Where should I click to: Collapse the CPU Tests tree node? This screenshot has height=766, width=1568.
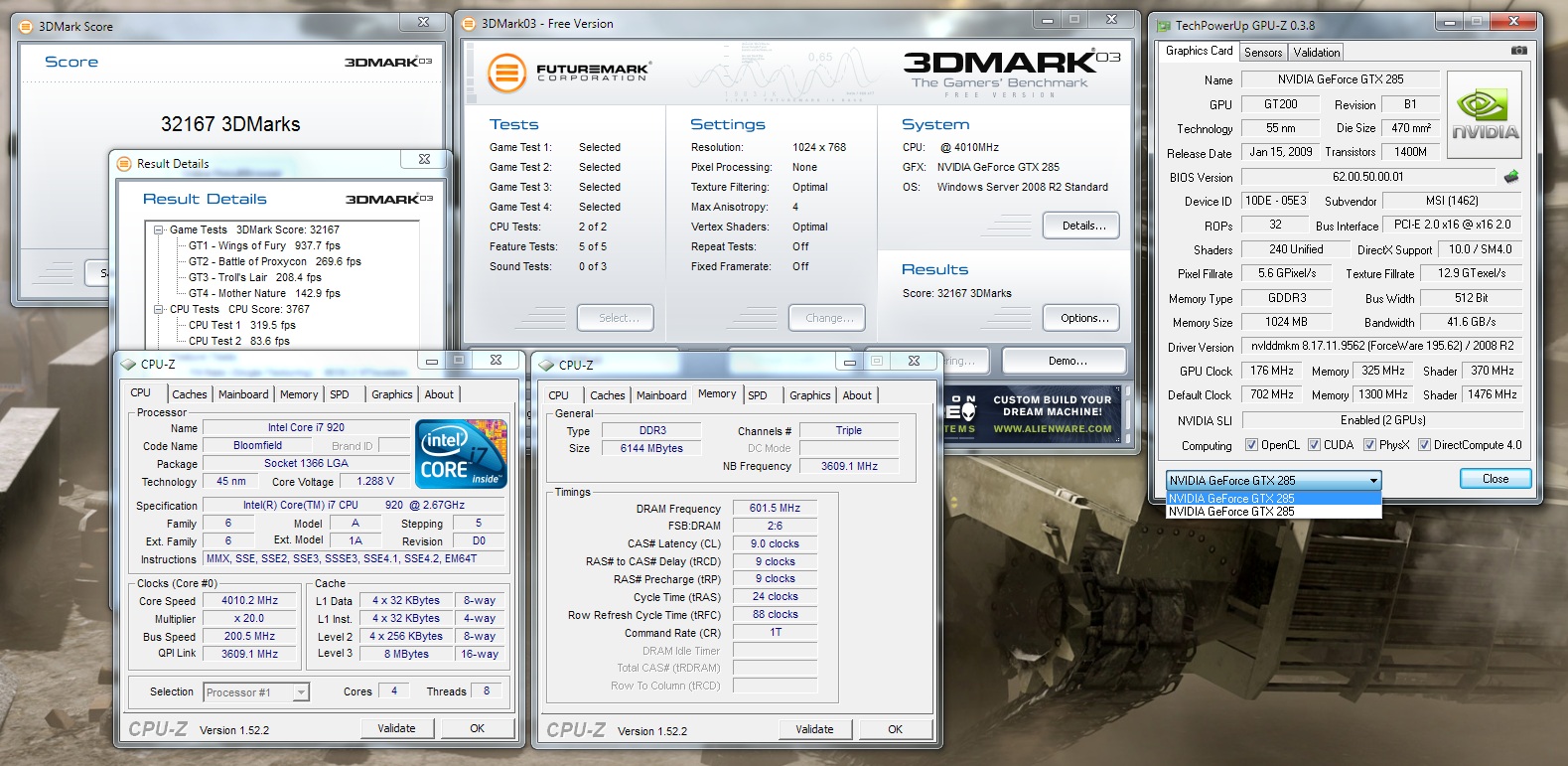159,309
